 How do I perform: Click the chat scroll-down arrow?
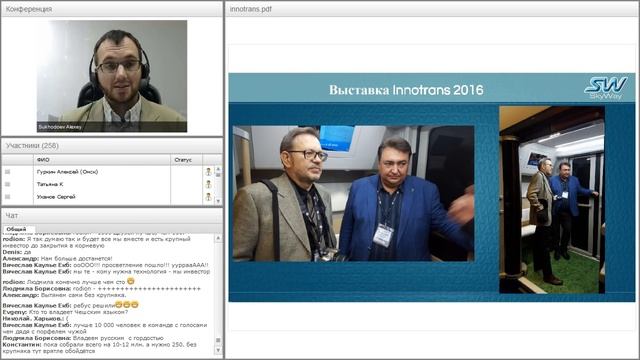(218, 350)
